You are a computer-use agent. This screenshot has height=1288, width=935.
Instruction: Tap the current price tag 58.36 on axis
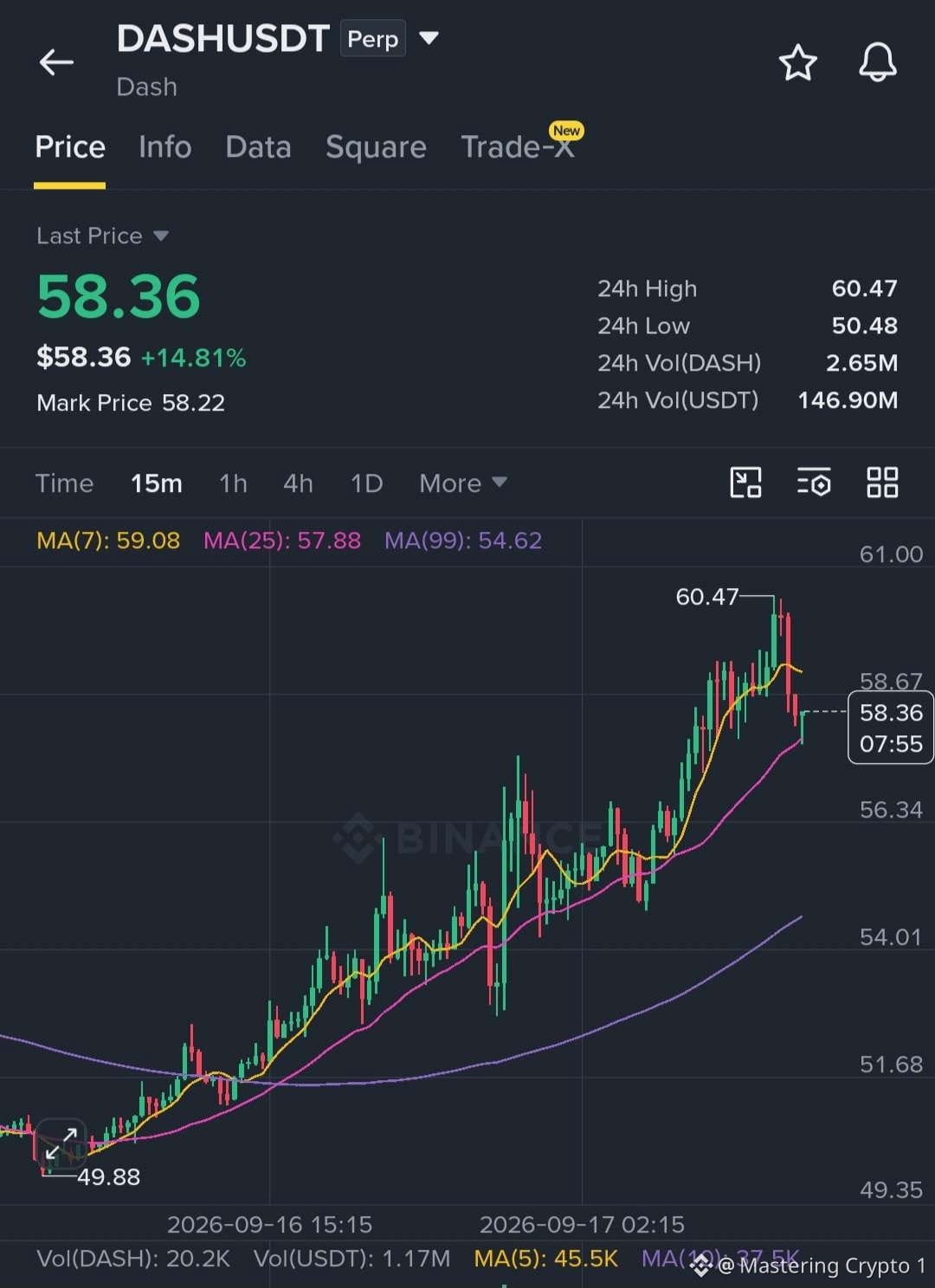point(891,728)
